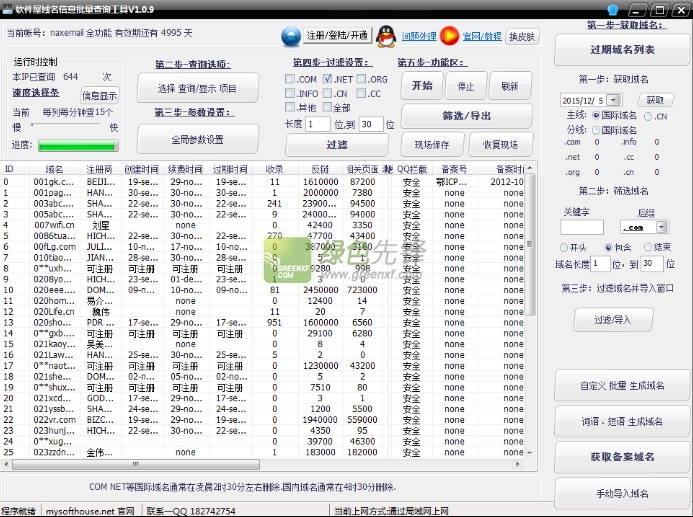Viewport: 693px width, 517px height.
Task: Click the filter 长度 minimum field
Action: (318, 124)
